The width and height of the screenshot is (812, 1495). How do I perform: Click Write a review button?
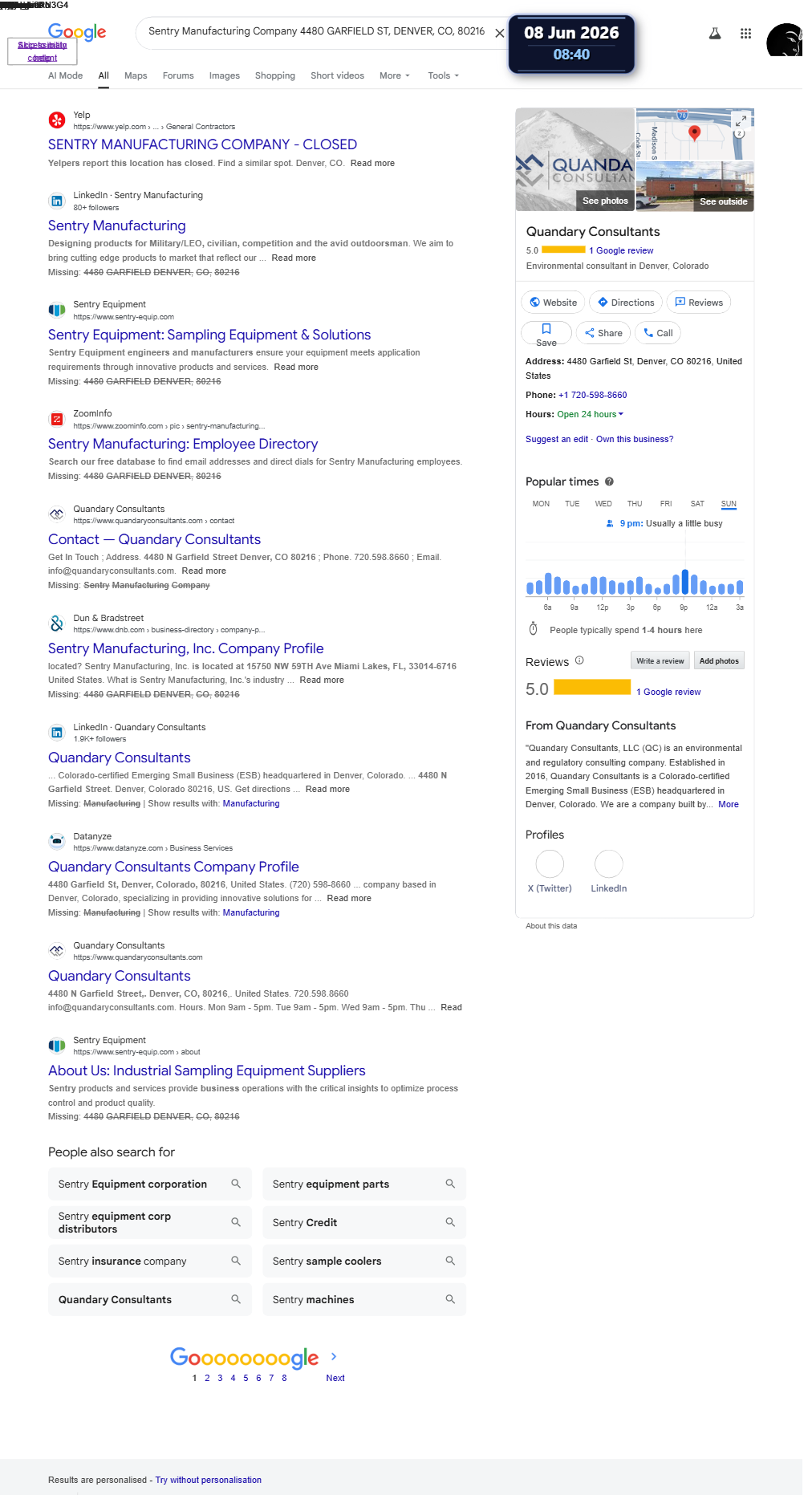[x=660, y=660]
